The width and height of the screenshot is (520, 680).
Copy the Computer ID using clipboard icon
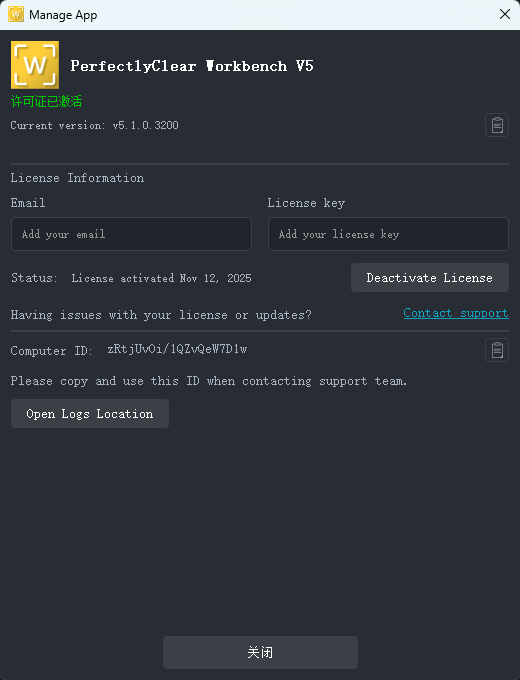click(x=497, y=350)
